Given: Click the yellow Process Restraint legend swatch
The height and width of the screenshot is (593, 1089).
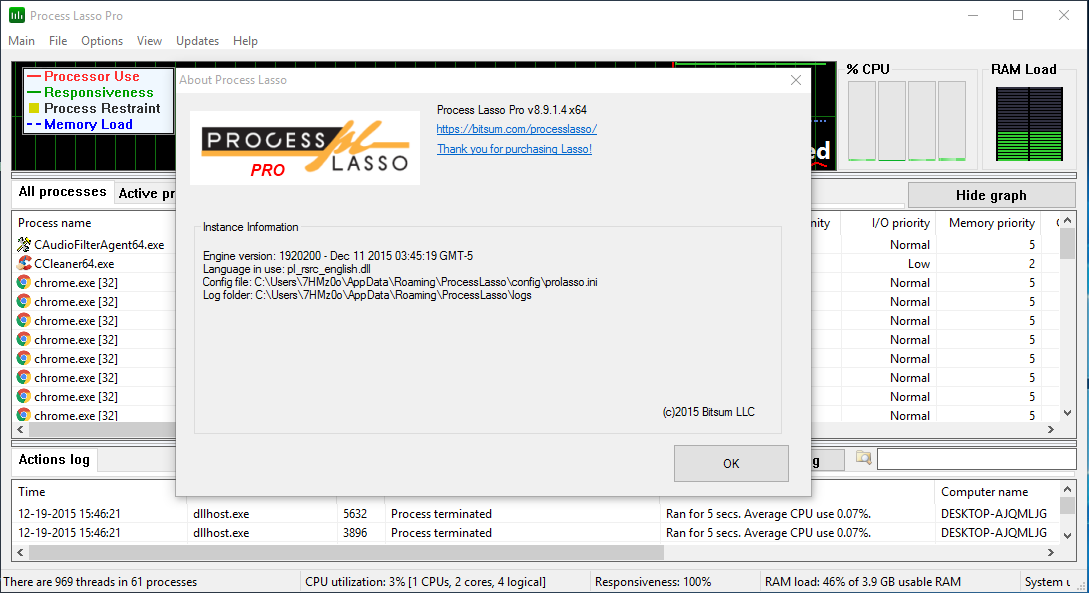Looking at the screenshot, I should 33,108.
